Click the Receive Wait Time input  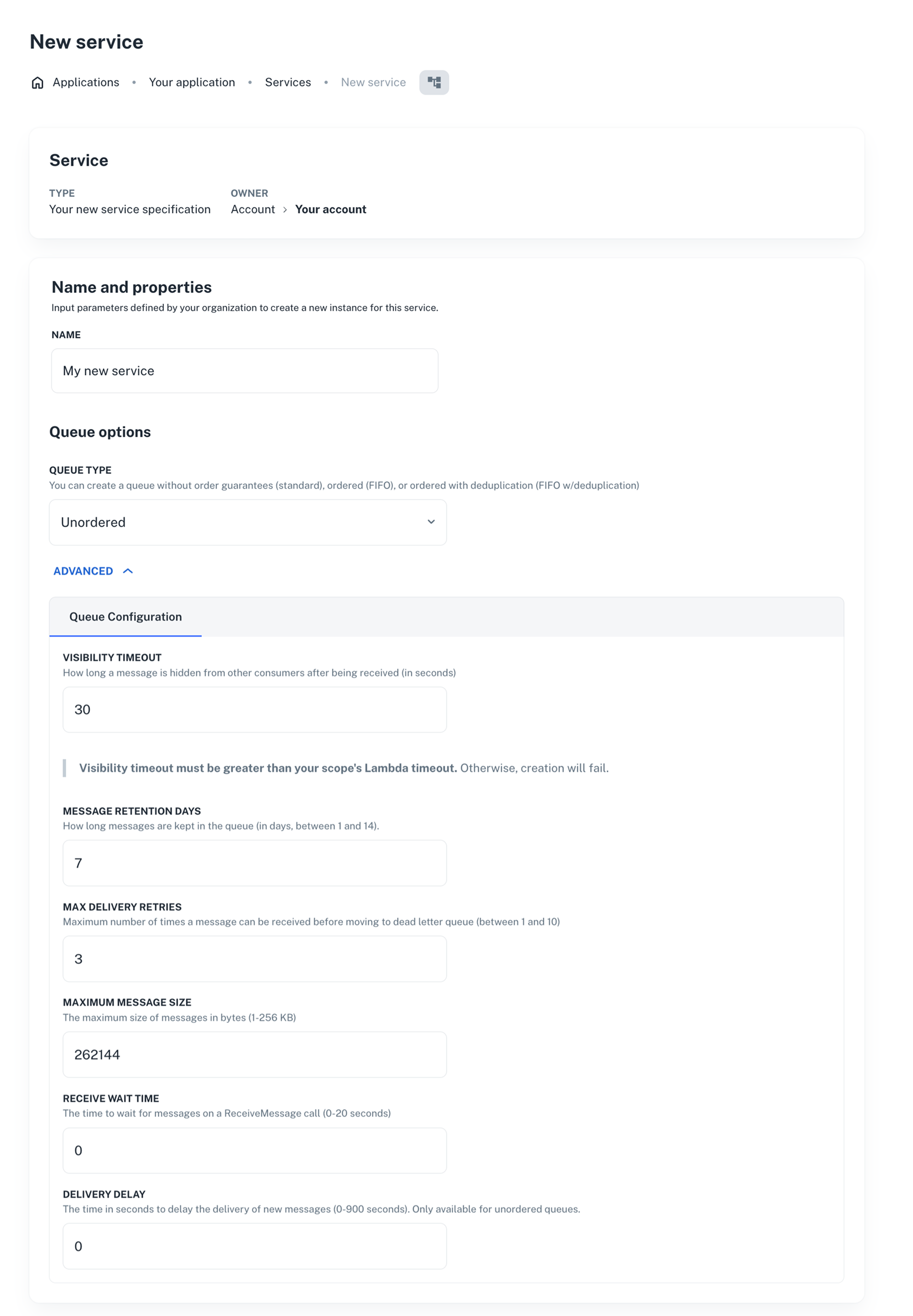[254, 1150]
